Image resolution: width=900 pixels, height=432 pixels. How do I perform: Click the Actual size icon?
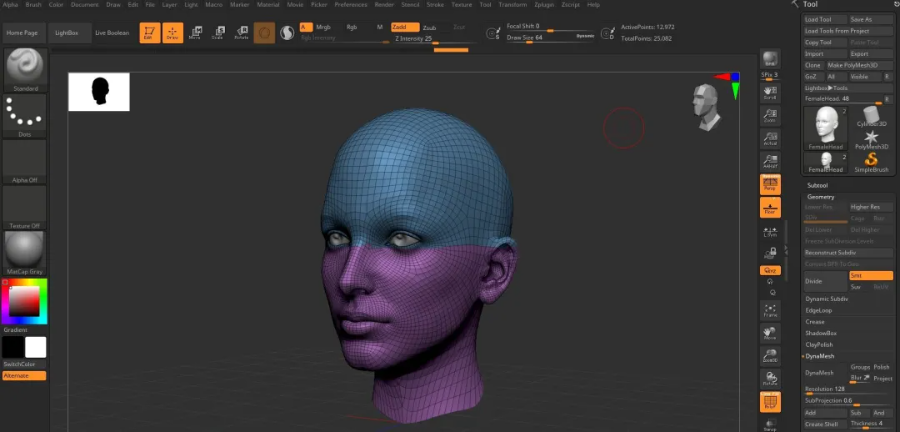[x=770, y=138]
